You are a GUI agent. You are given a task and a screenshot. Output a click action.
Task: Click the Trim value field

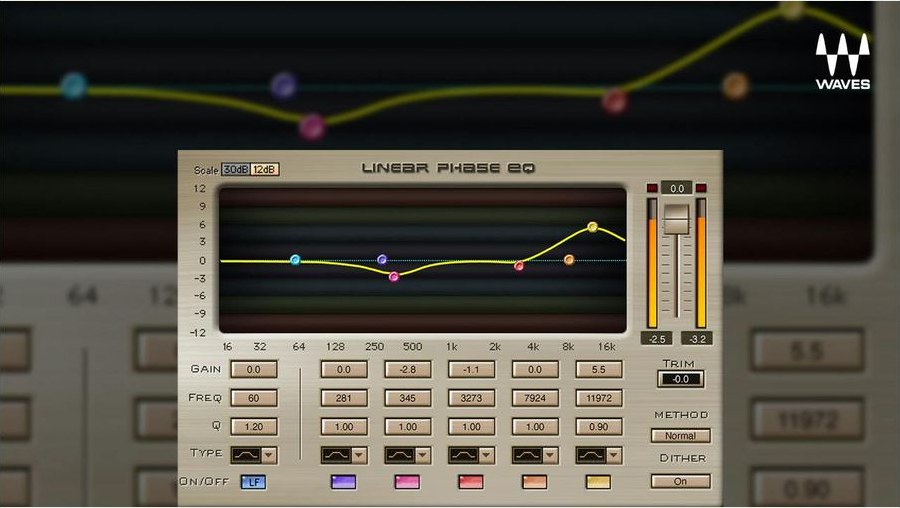click(680, 379)
